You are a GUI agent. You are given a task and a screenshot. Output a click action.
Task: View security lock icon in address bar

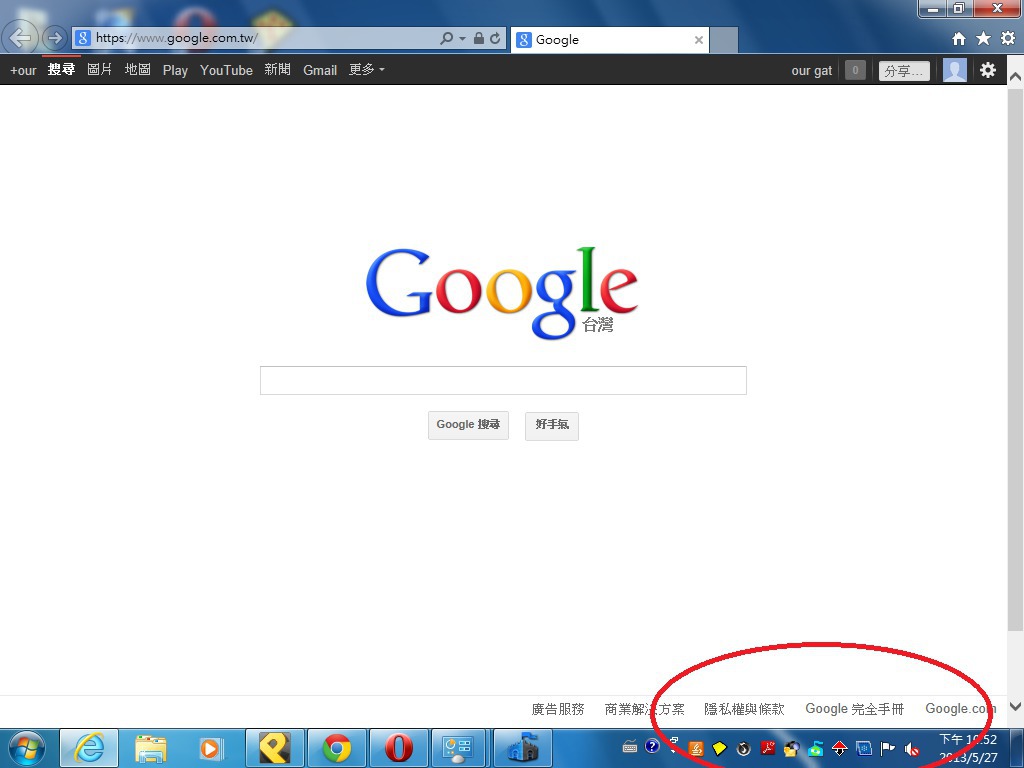click(479, 39)
